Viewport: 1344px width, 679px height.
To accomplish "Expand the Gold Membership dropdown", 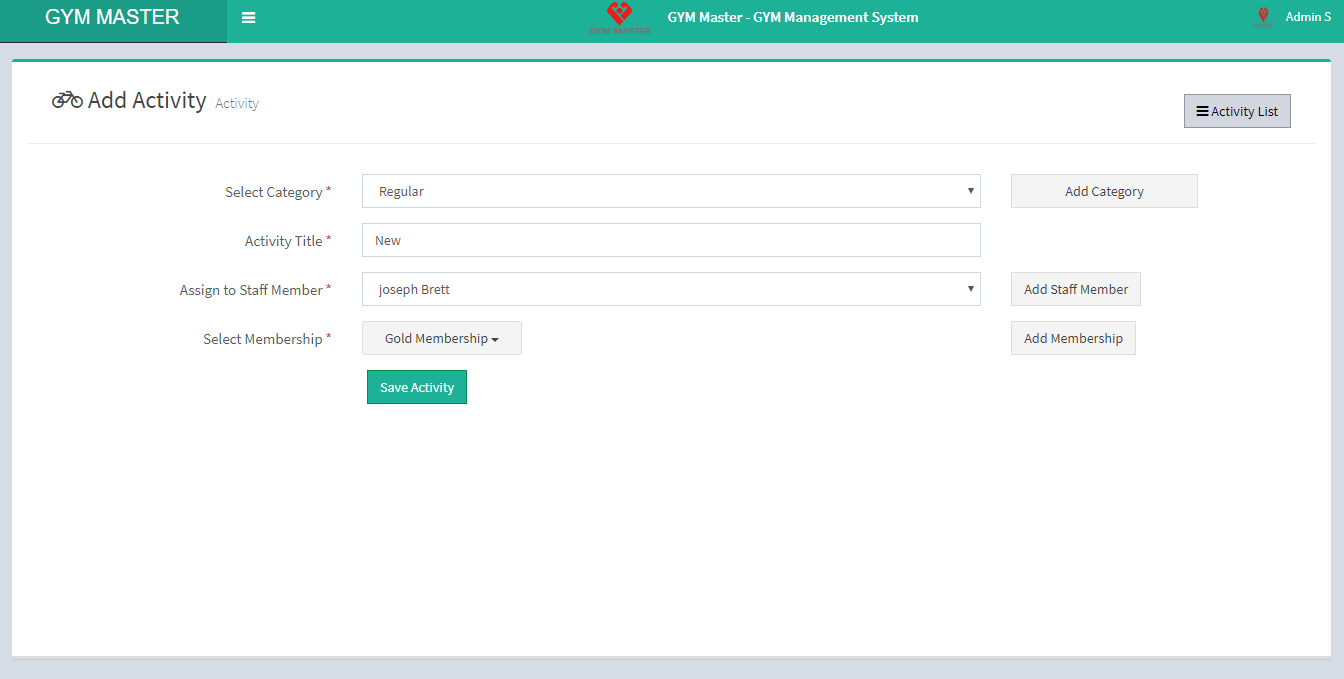I will point(441,339).
